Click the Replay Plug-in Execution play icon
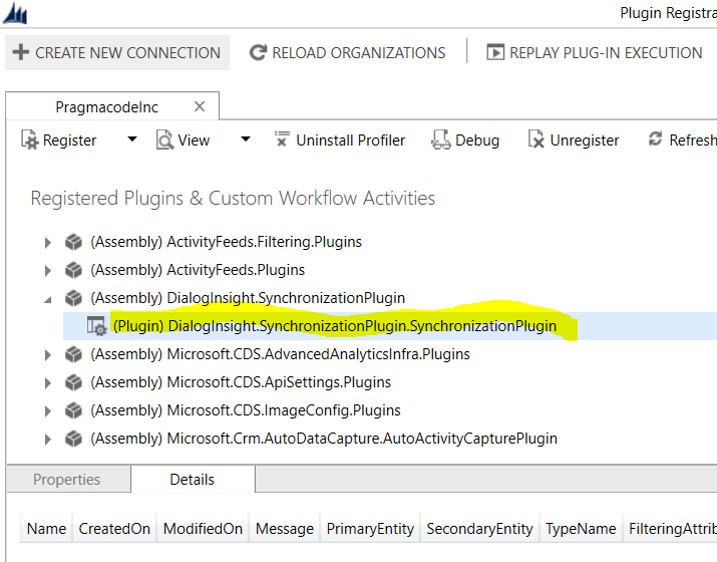This screenshot has height=562, width=717. 495,52
